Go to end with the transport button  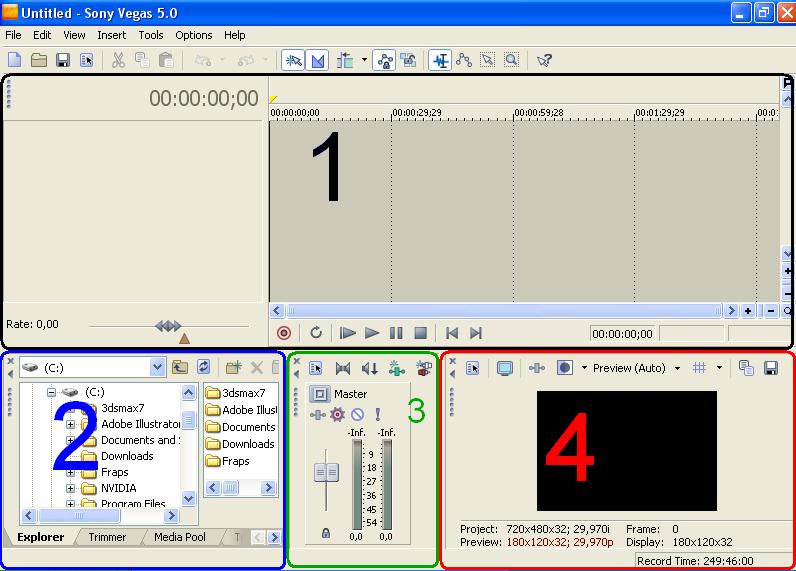click(x=476, y=333)
